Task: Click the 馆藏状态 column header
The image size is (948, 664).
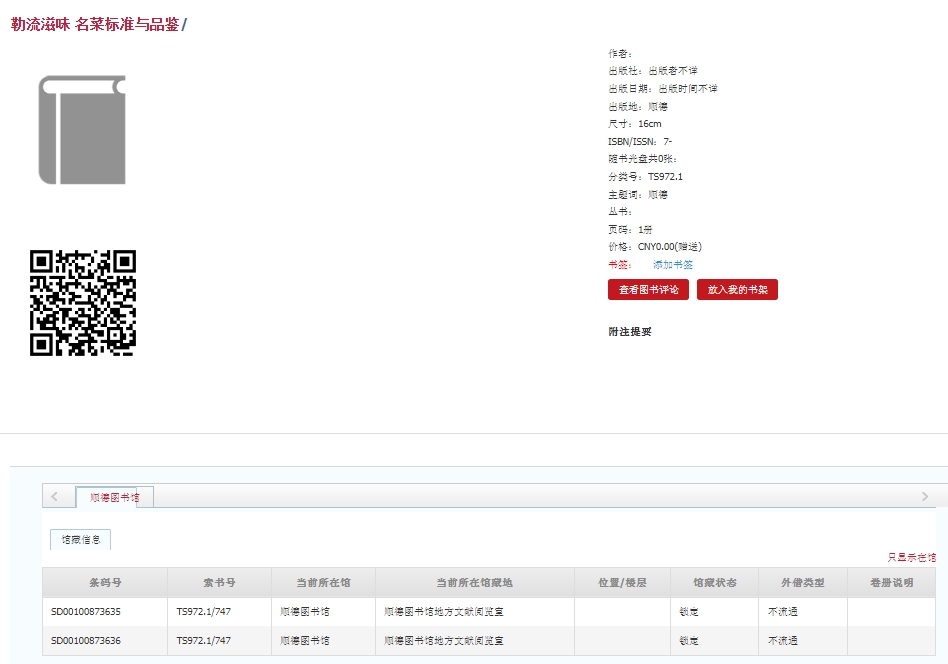Action: [714, 583]
